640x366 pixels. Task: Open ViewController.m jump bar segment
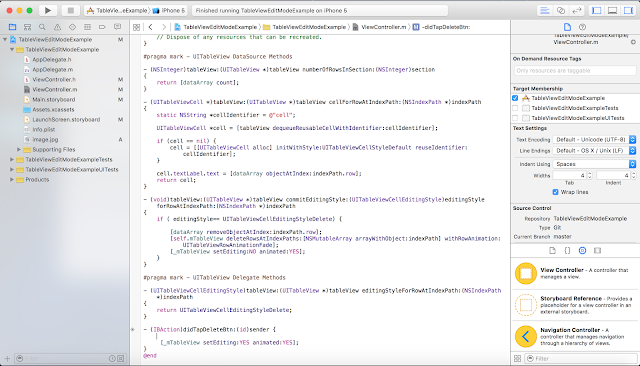[379, 27]
